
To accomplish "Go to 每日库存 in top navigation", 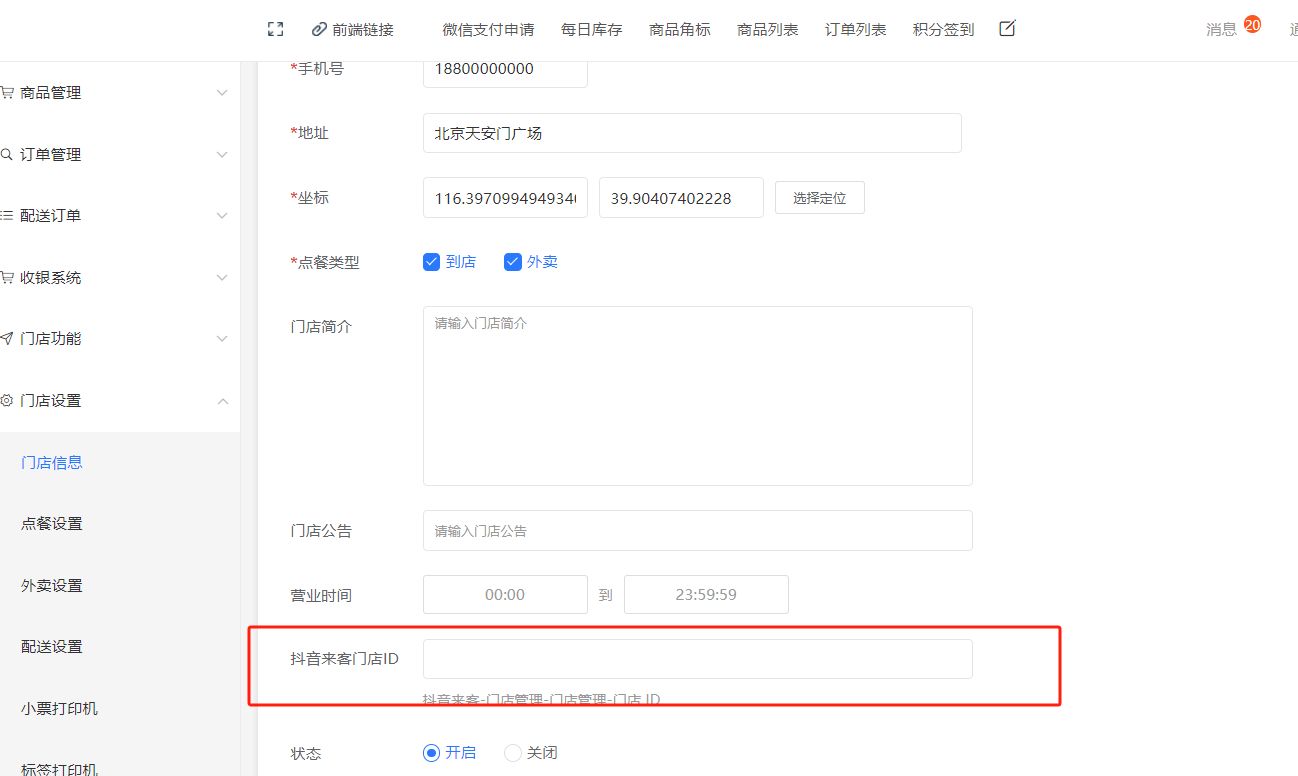I will 591,30.
